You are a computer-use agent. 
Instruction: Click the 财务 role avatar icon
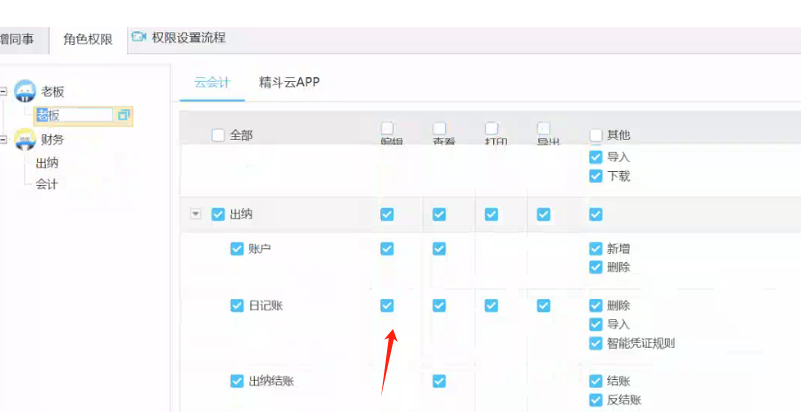tap(25, 139)
